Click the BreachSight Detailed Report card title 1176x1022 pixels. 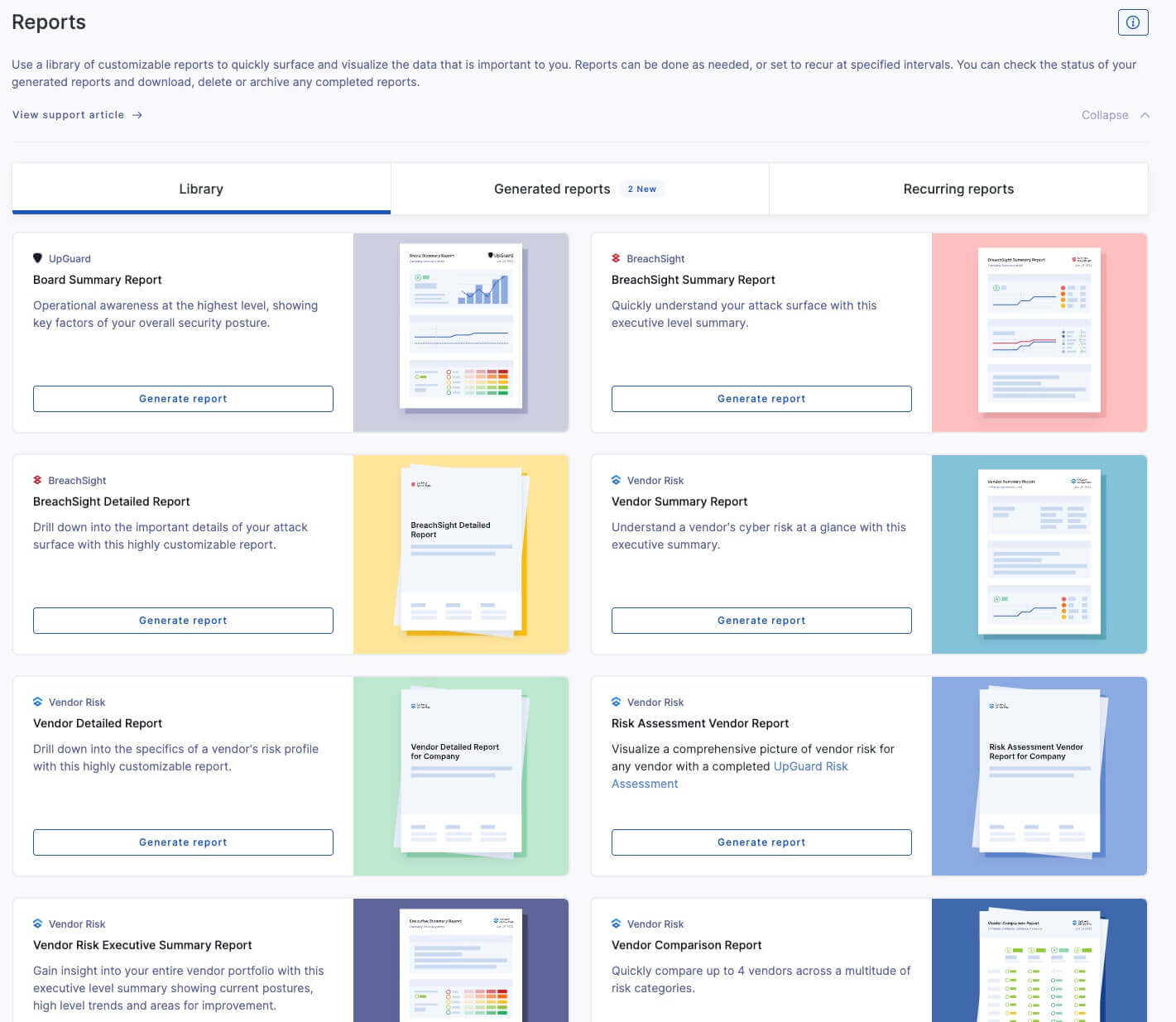click(111, 501)
